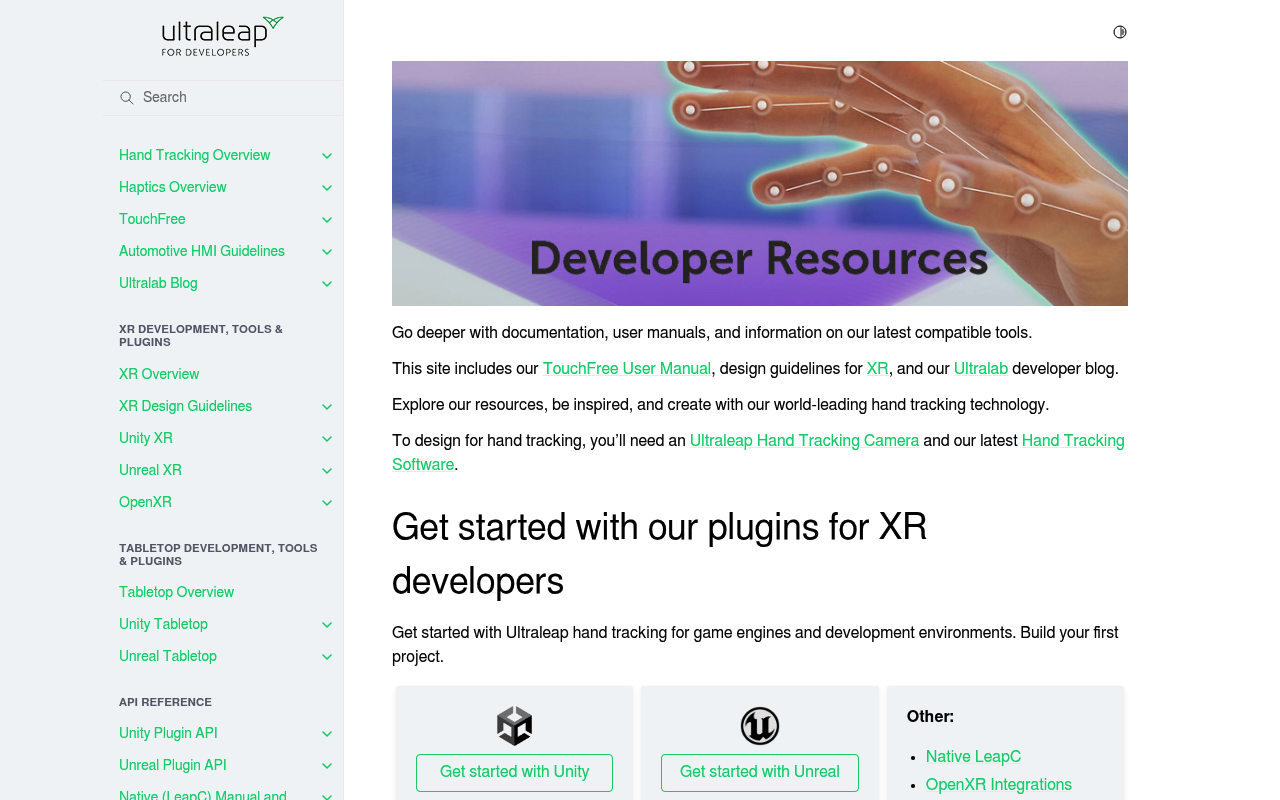This screenshot has height=800, width=1280.
Task: Follow the TouchFree User Manual link
Action: [x=627, y=369]
